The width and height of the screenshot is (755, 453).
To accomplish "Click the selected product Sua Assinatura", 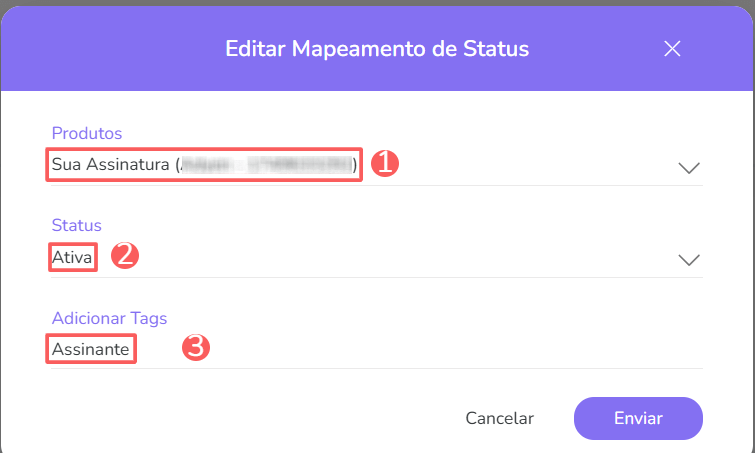I will click(112, 164).
